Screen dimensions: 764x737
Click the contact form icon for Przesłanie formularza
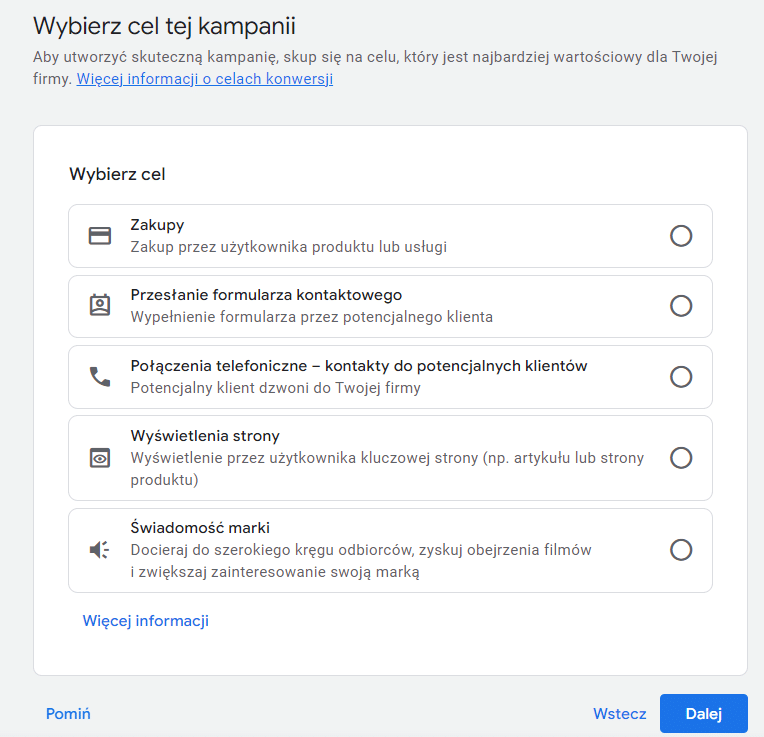pos(100,306)
